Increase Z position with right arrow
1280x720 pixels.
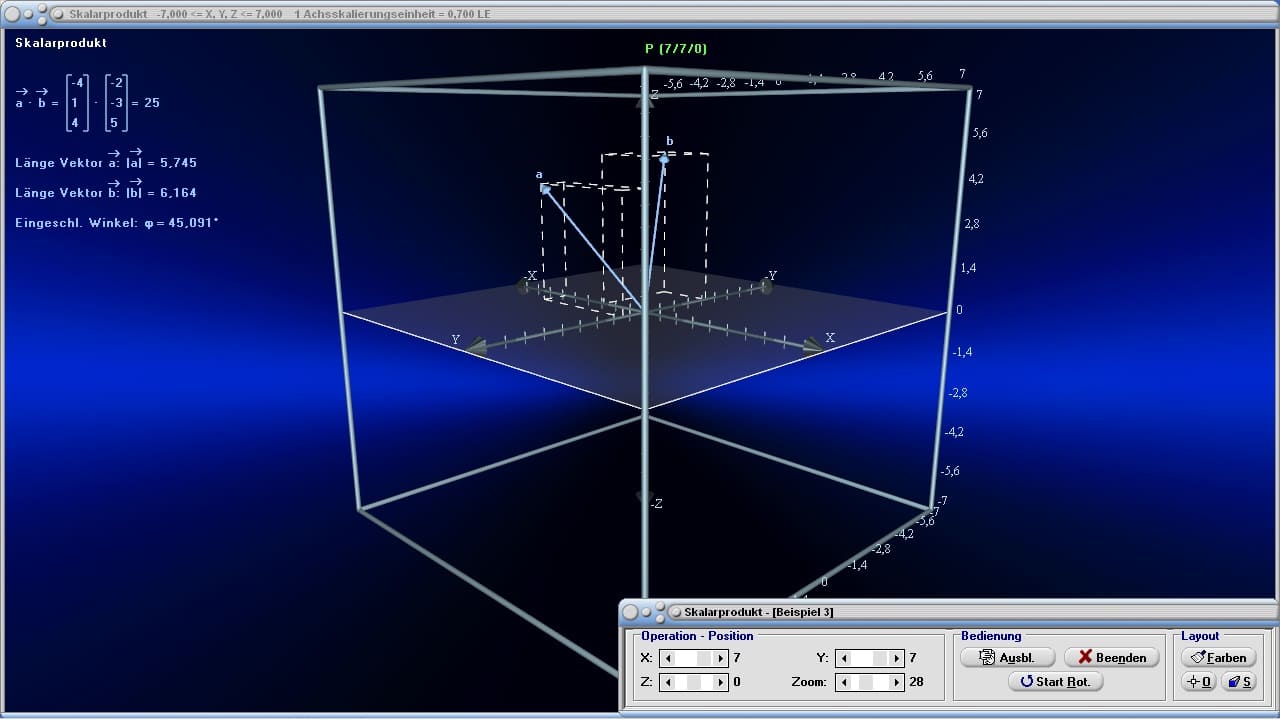coord(720,682)
